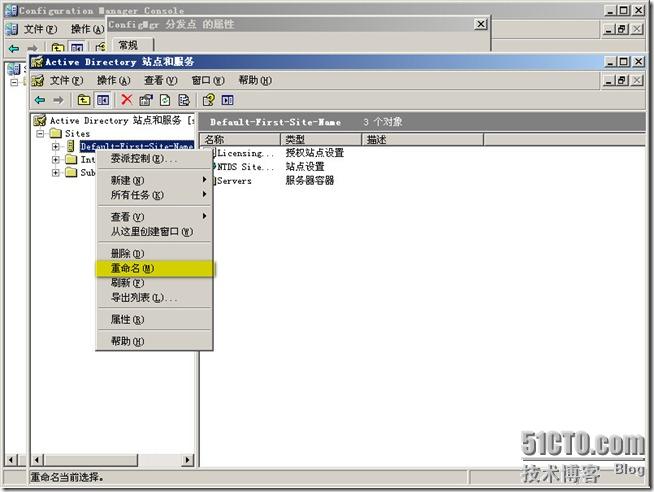This screenshot has height=492, width=654.
Task: Open the 新建(N) submenu arrow entry
Action: point(154,180)
